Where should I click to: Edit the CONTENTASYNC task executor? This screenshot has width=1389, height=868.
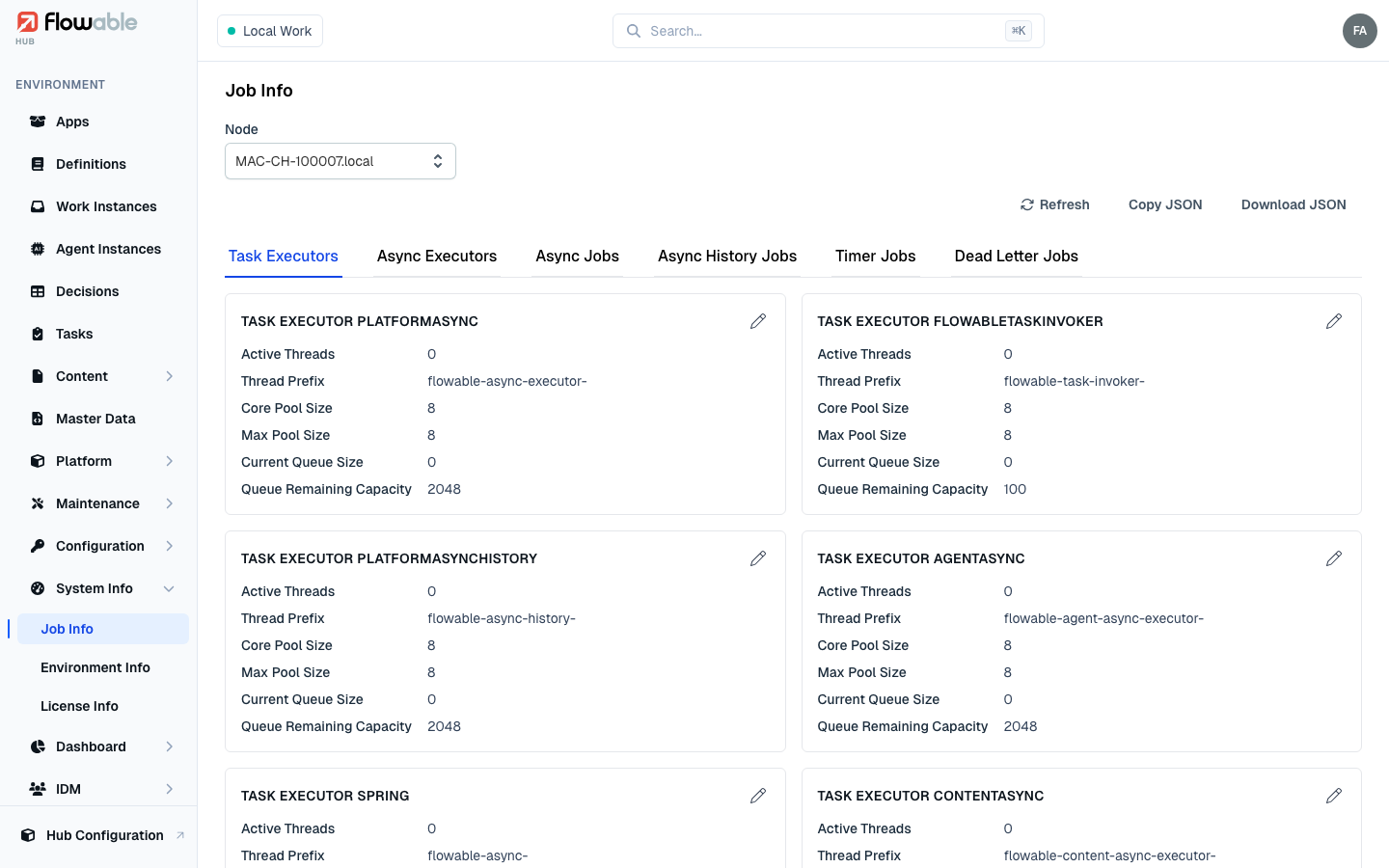pos(1334,796)
